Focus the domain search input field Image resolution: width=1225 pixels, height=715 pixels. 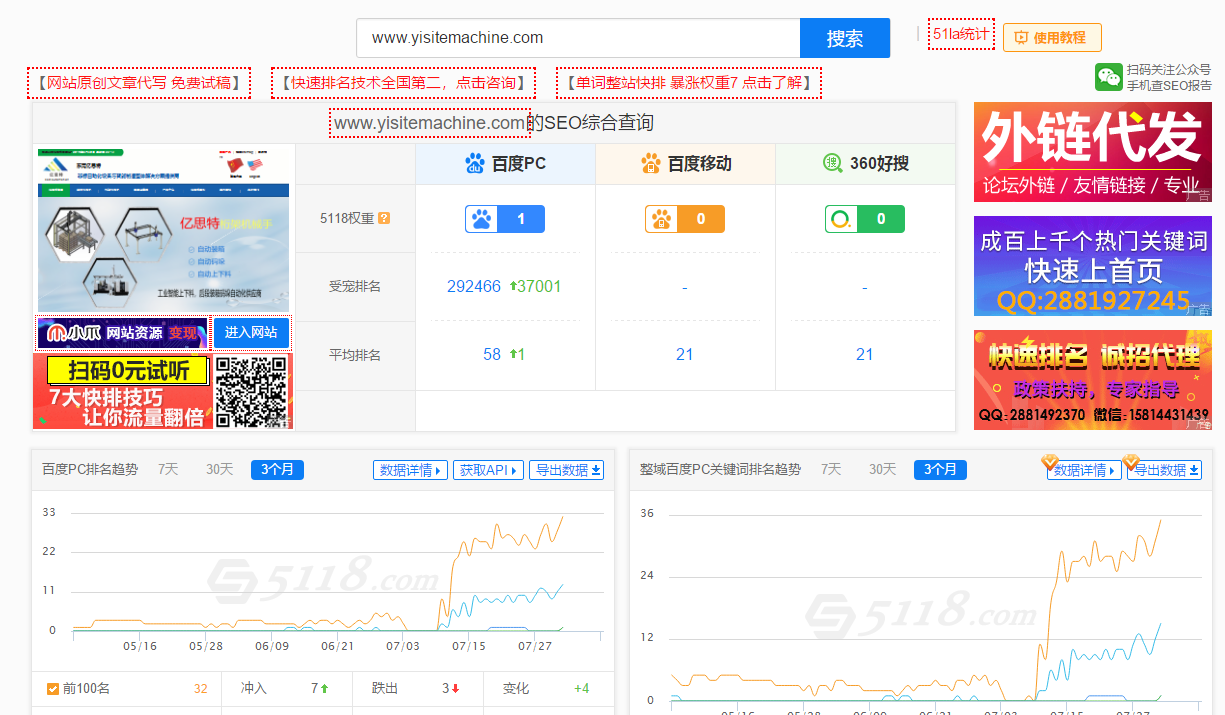pos(578,38)
